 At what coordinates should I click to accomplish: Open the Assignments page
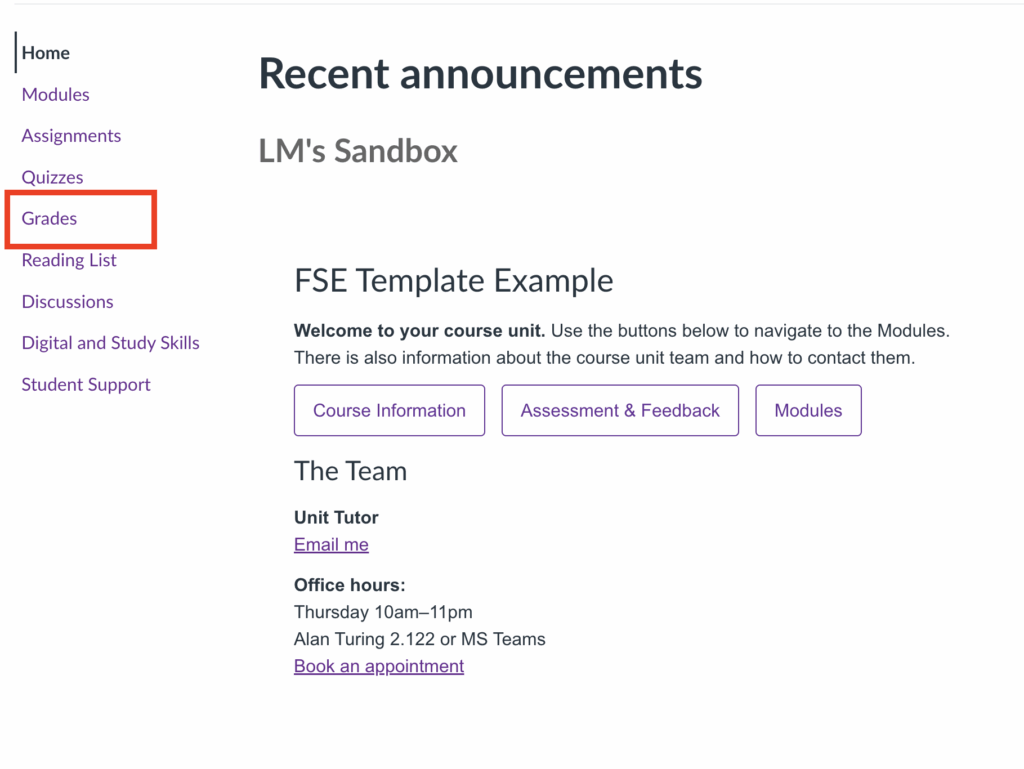[71, 136]
